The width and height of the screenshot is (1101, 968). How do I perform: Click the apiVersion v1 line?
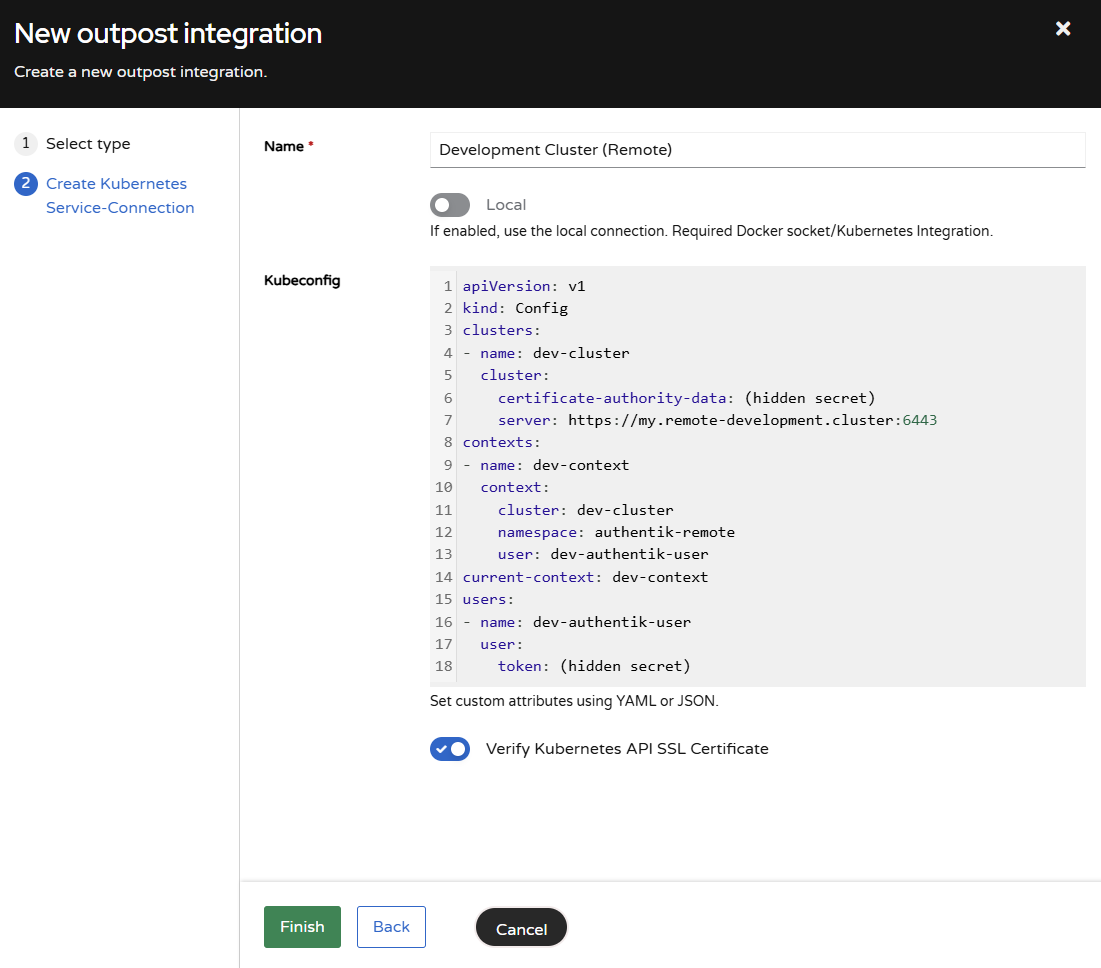(524, 286)
